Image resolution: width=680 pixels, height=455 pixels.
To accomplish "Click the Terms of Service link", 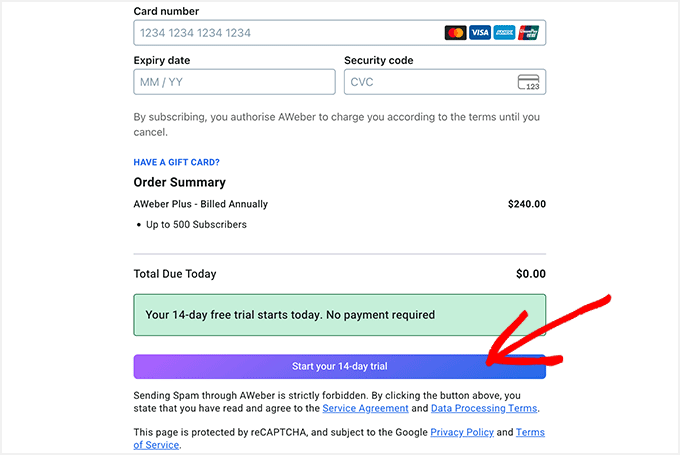I will 530,433.
